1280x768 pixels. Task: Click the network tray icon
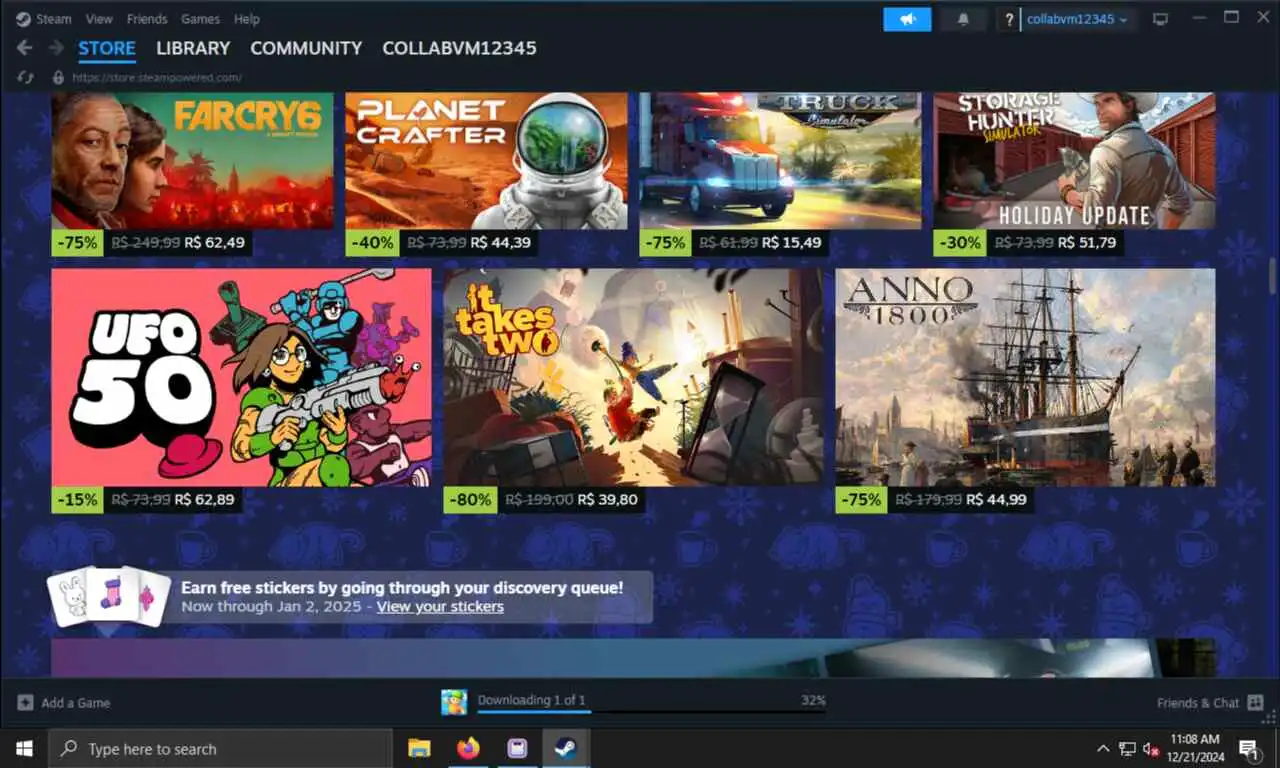[1127, 748]
